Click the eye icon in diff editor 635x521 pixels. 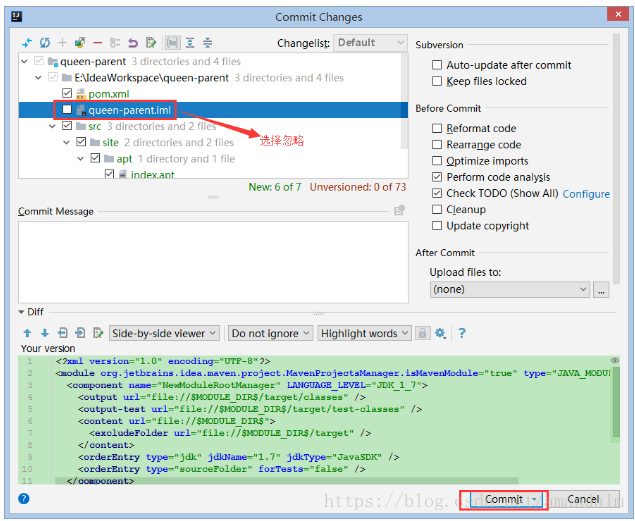(x=614, y=360)
